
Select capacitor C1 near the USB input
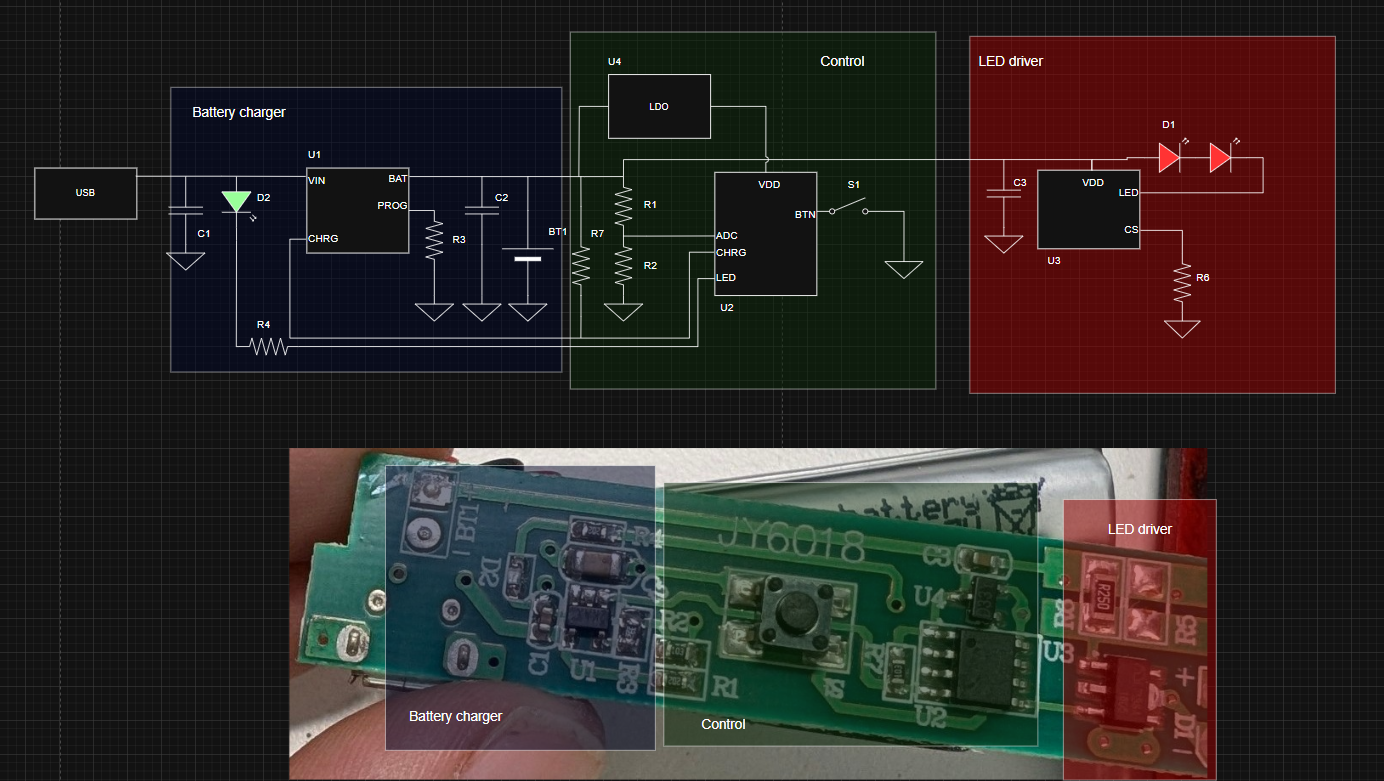[185, 210]
